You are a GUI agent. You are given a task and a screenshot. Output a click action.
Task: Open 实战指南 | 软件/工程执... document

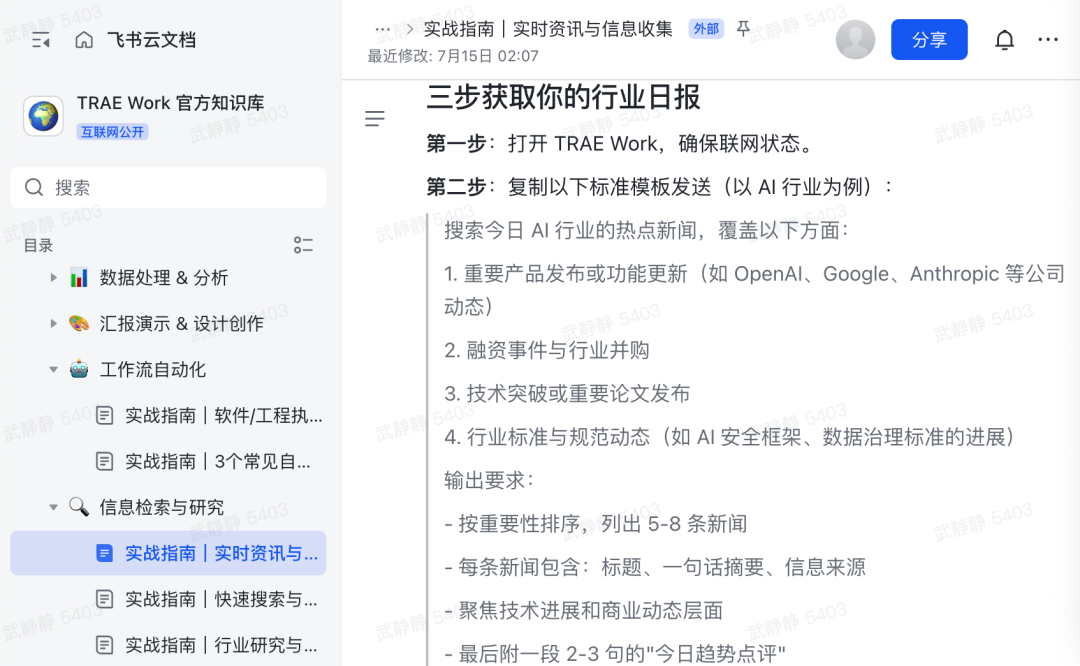click(x=168, y=415)
